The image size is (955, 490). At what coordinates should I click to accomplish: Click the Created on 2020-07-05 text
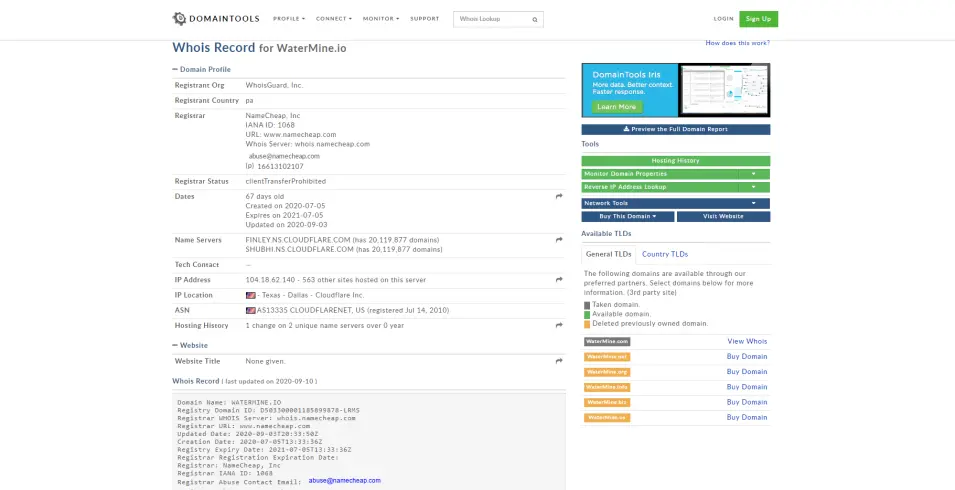(286, 206)
